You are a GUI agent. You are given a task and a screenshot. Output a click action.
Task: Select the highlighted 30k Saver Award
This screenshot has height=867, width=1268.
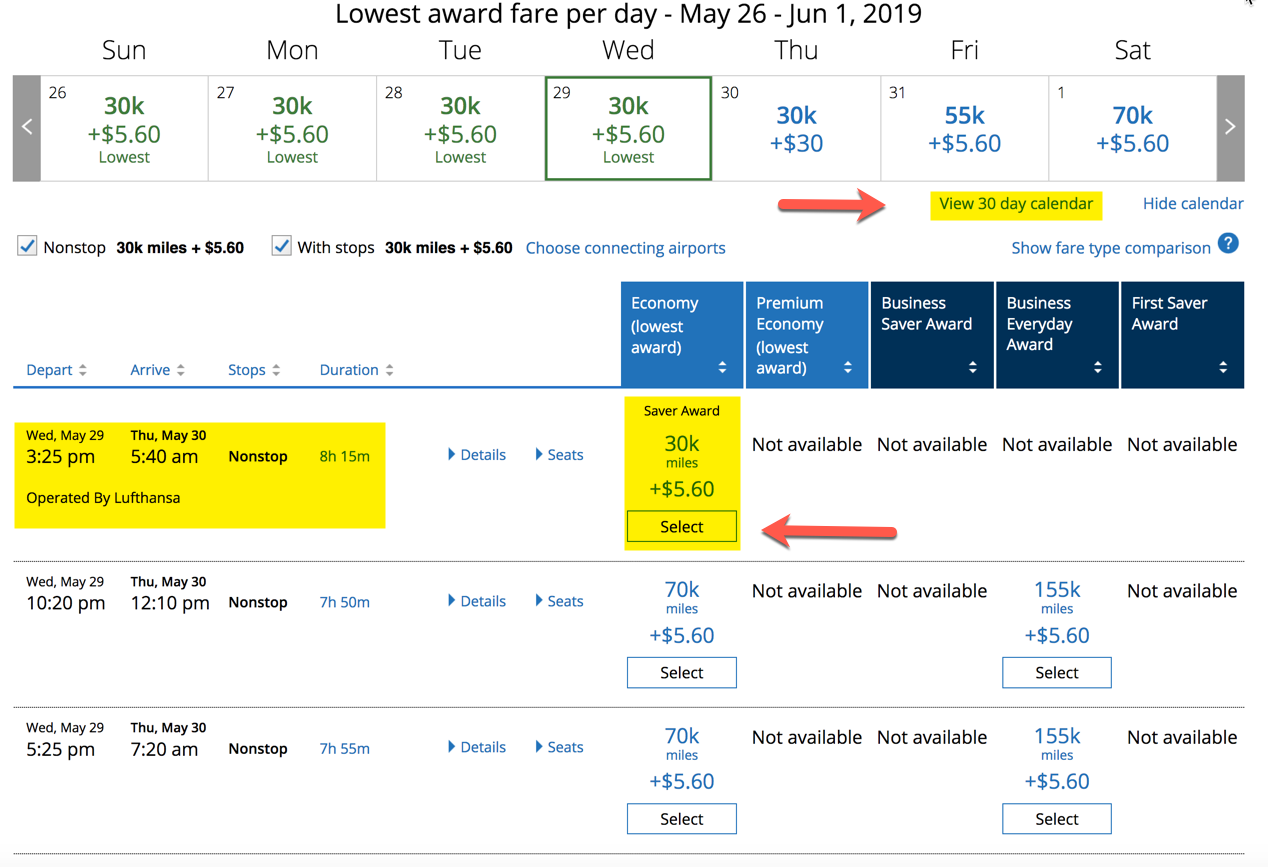coord(681,526)
